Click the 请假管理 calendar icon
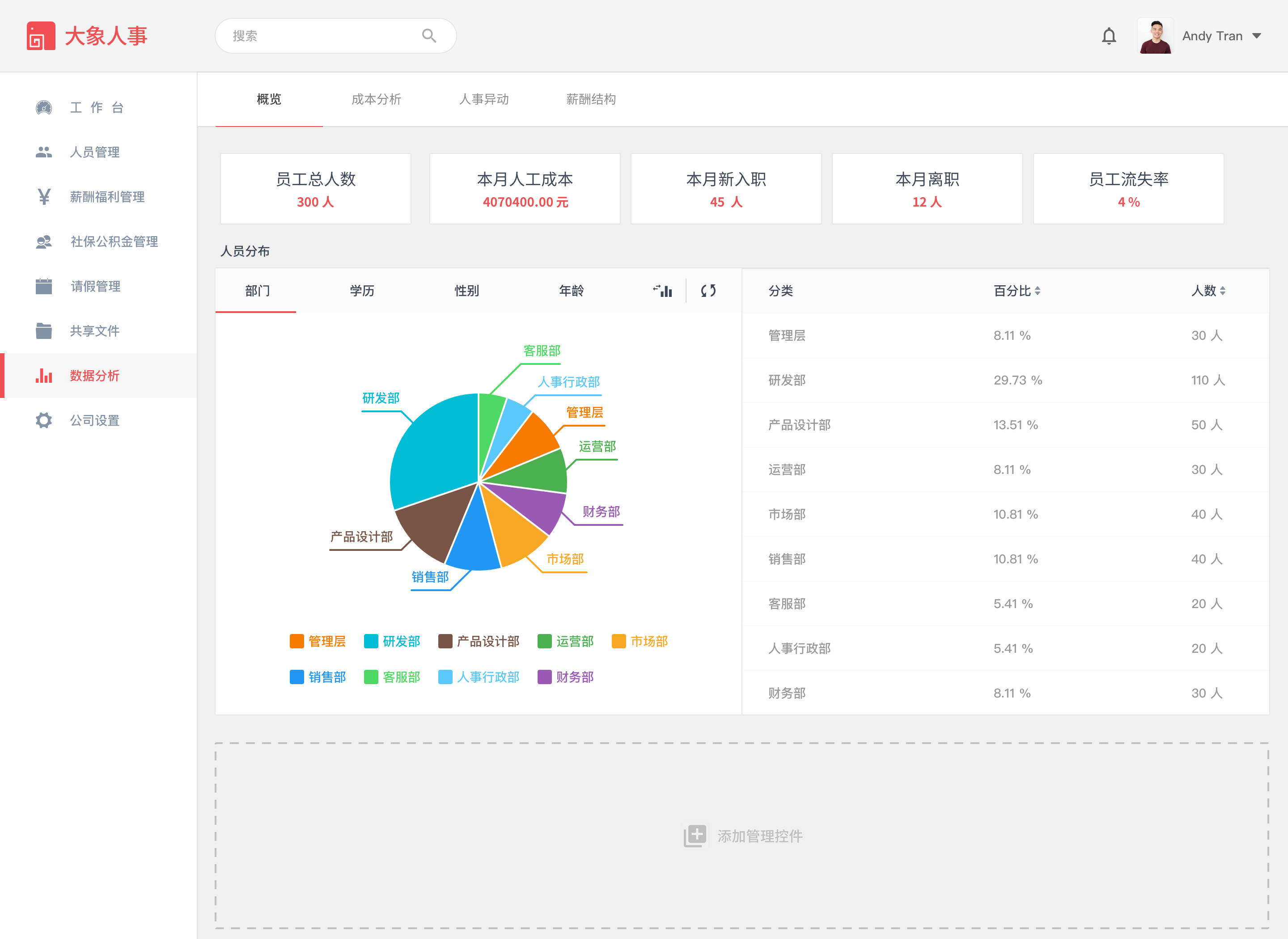 44,287
